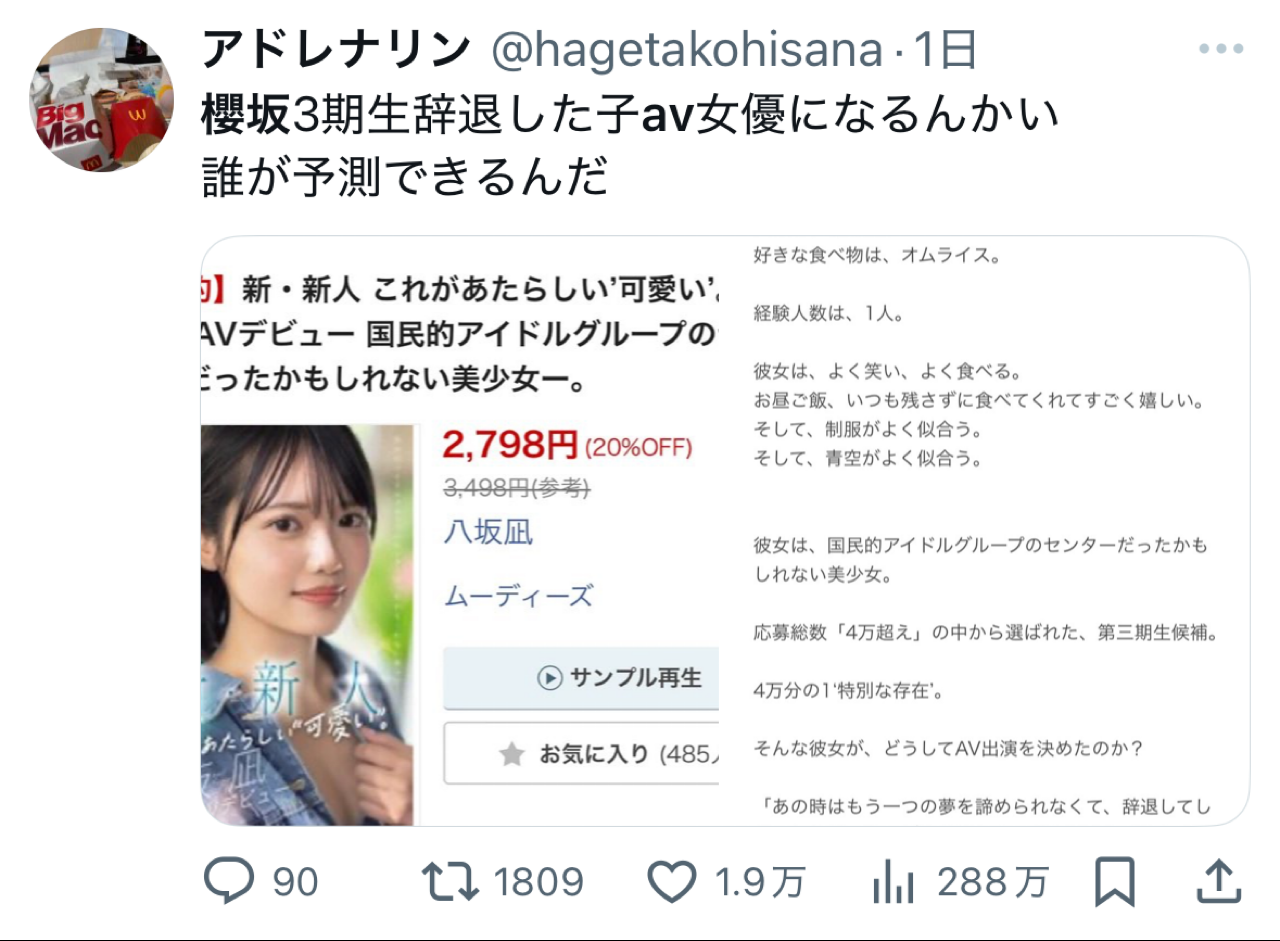Open the three-dot more options menu
This screenshot has width=1280, height=941.
[x=1220, y=49]
